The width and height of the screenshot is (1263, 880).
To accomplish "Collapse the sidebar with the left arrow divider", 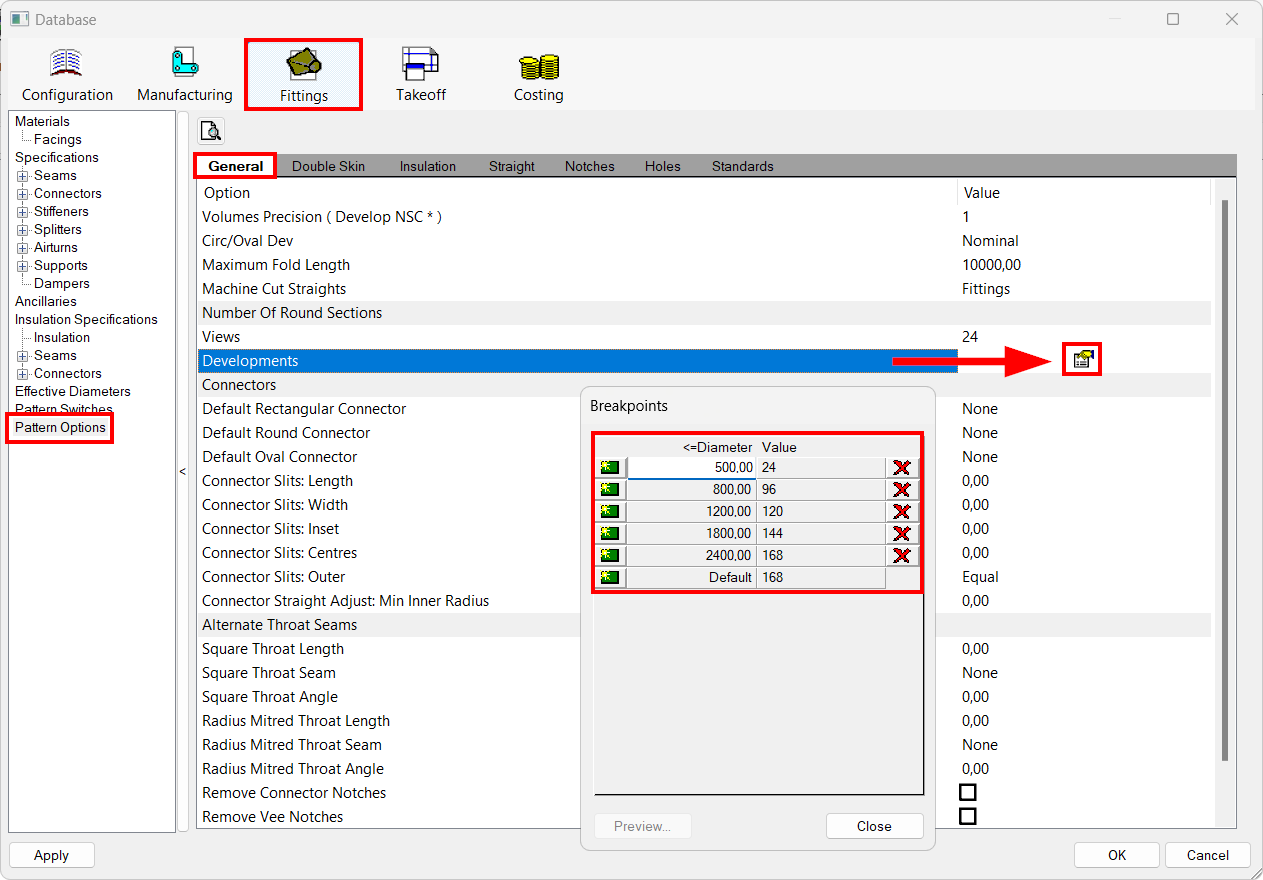I will pos(182,471).
